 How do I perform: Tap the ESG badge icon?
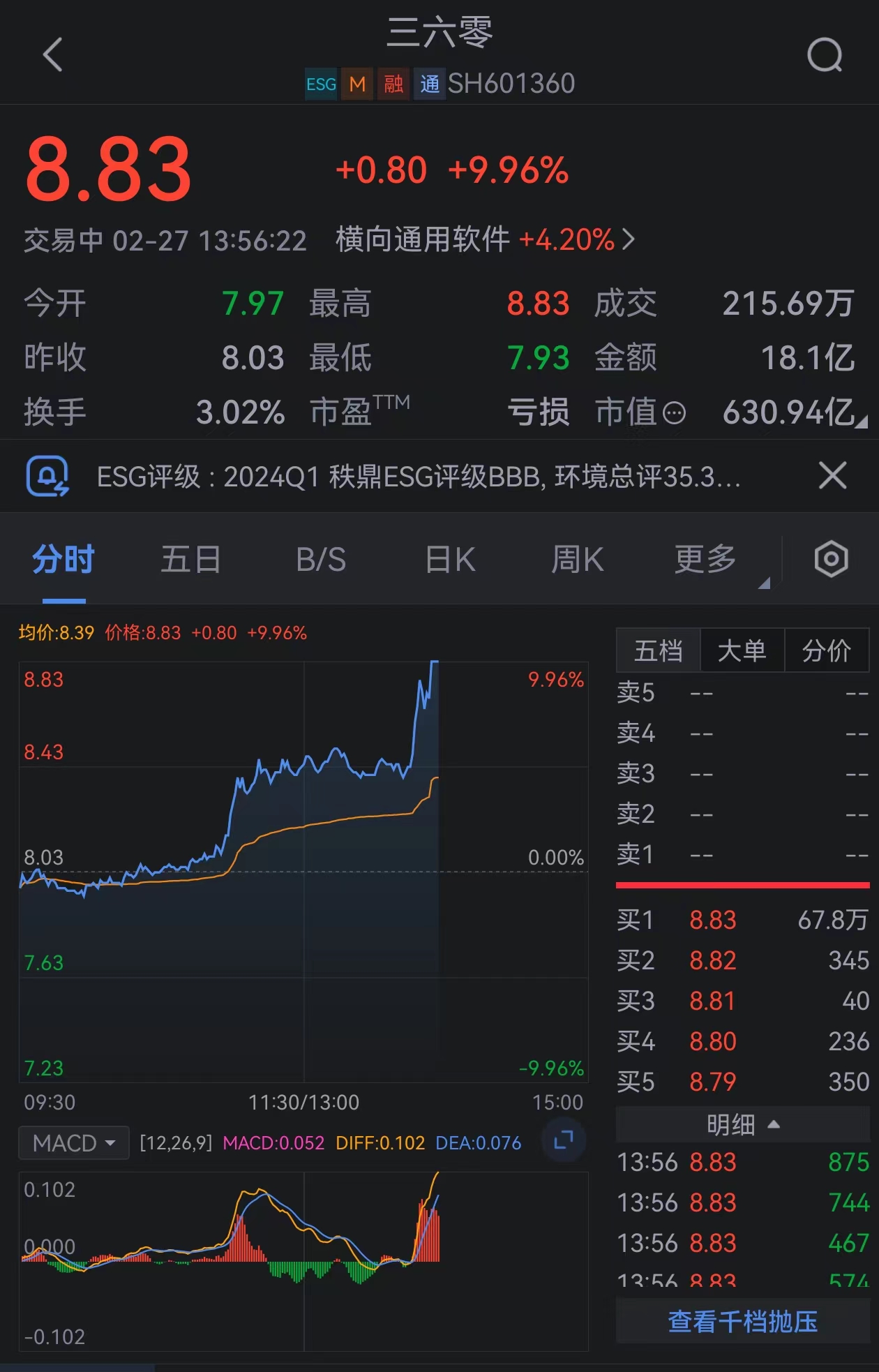click(x=321, y=84)
